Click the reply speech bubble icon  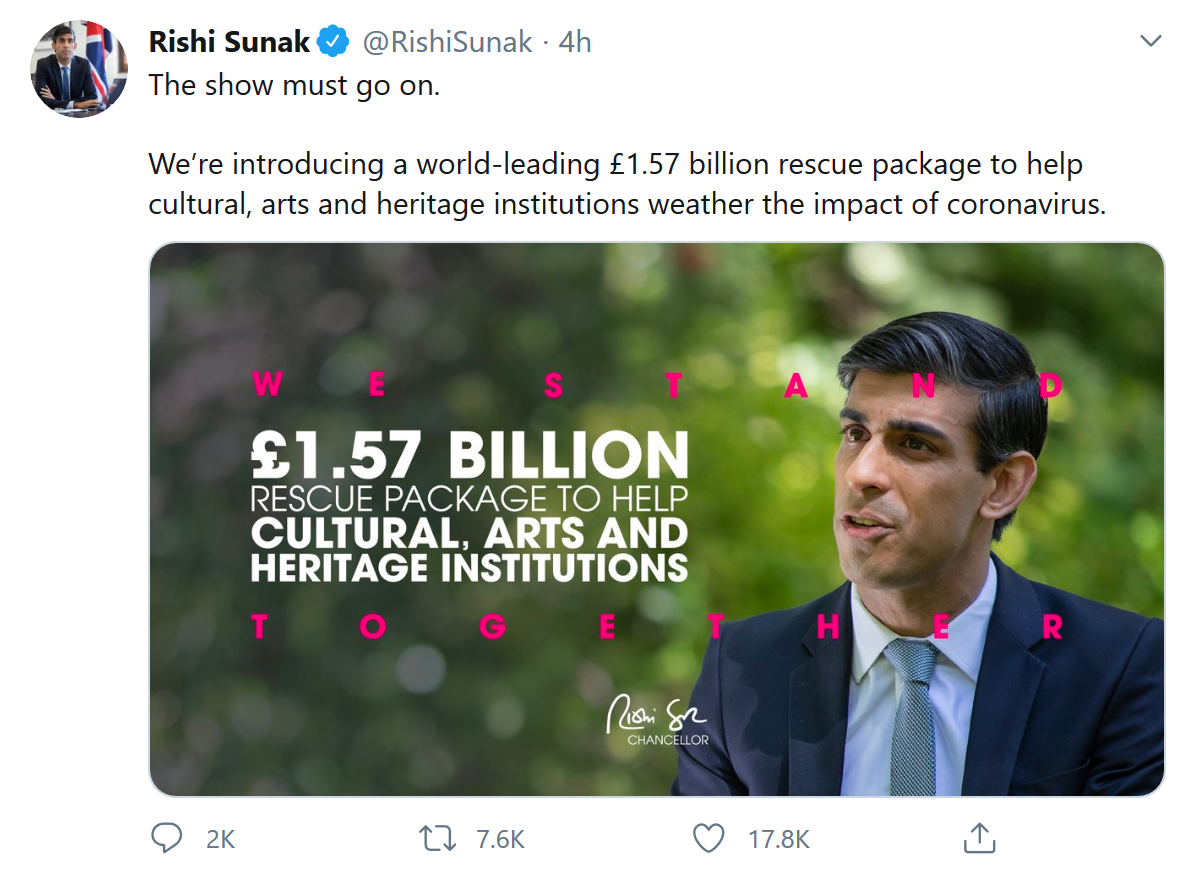coord(167,838)
